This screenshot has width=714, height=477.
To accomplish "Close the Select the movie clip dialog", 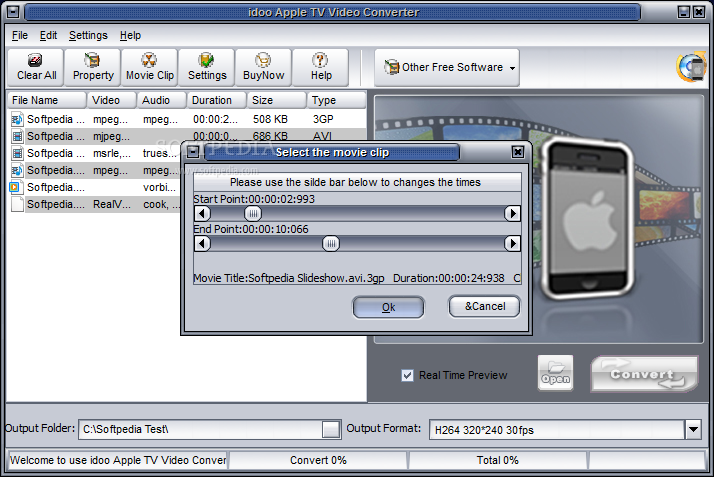I will (518, 152).
